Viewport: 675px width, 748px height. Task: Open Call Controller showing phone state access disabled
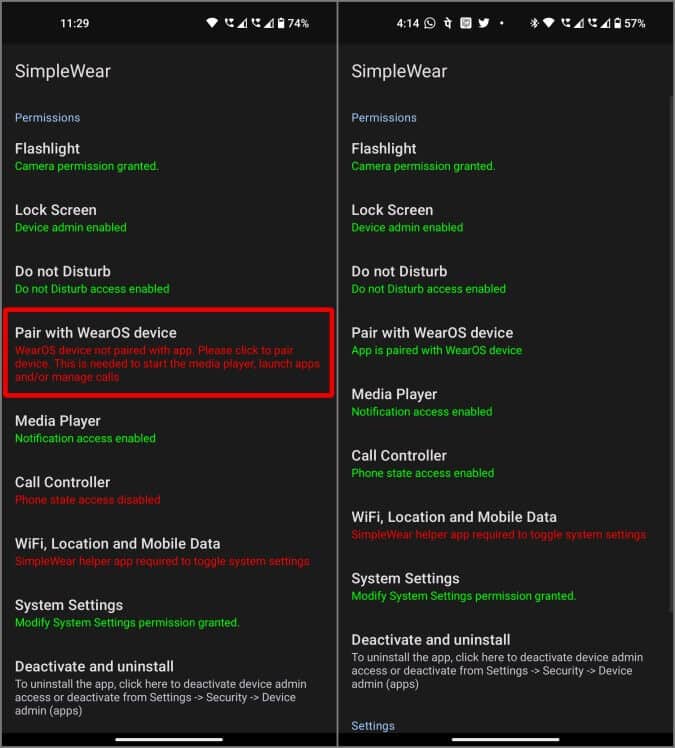click(x=168, y=490)
